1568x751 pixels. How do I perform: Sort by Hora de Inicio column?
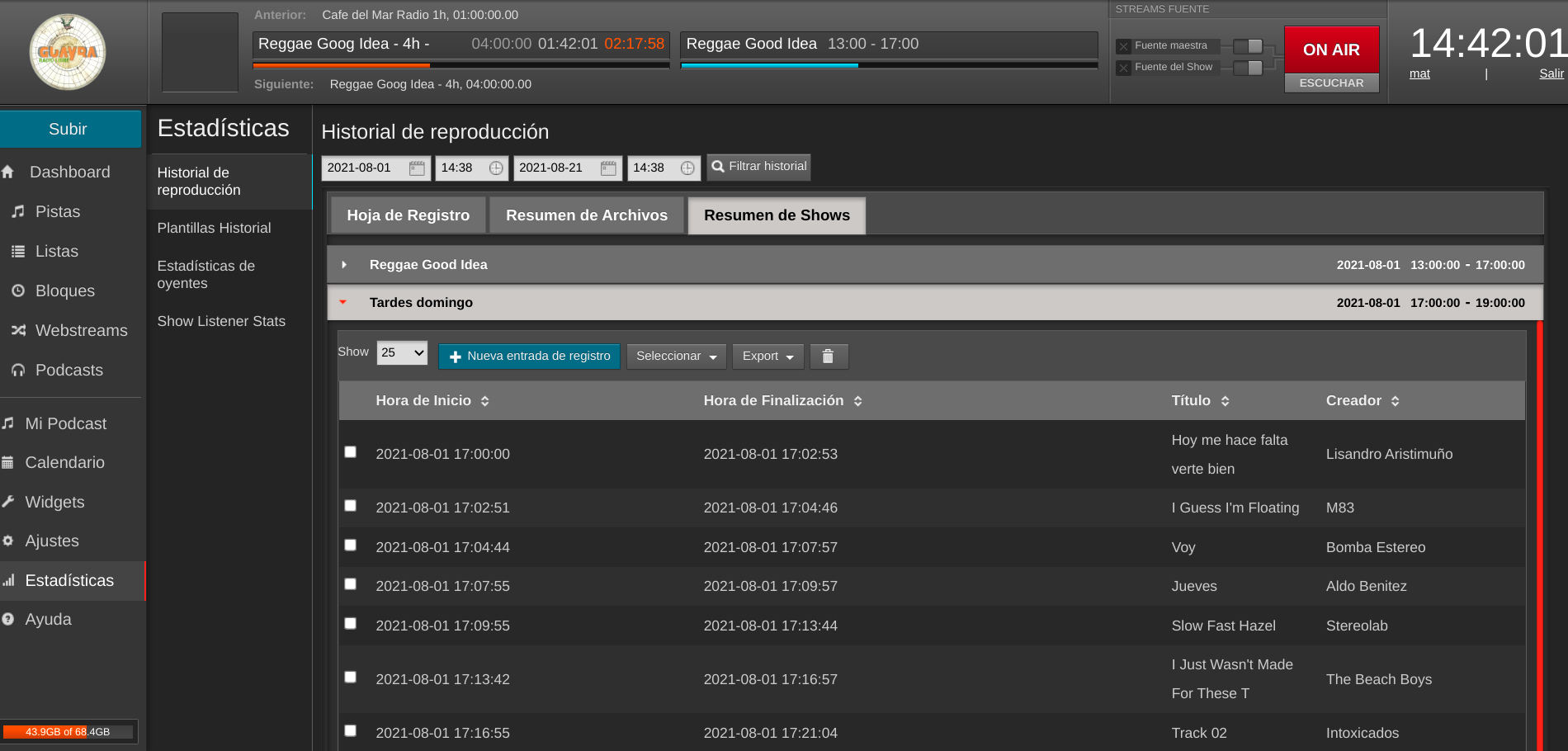(x=432, y=401)
